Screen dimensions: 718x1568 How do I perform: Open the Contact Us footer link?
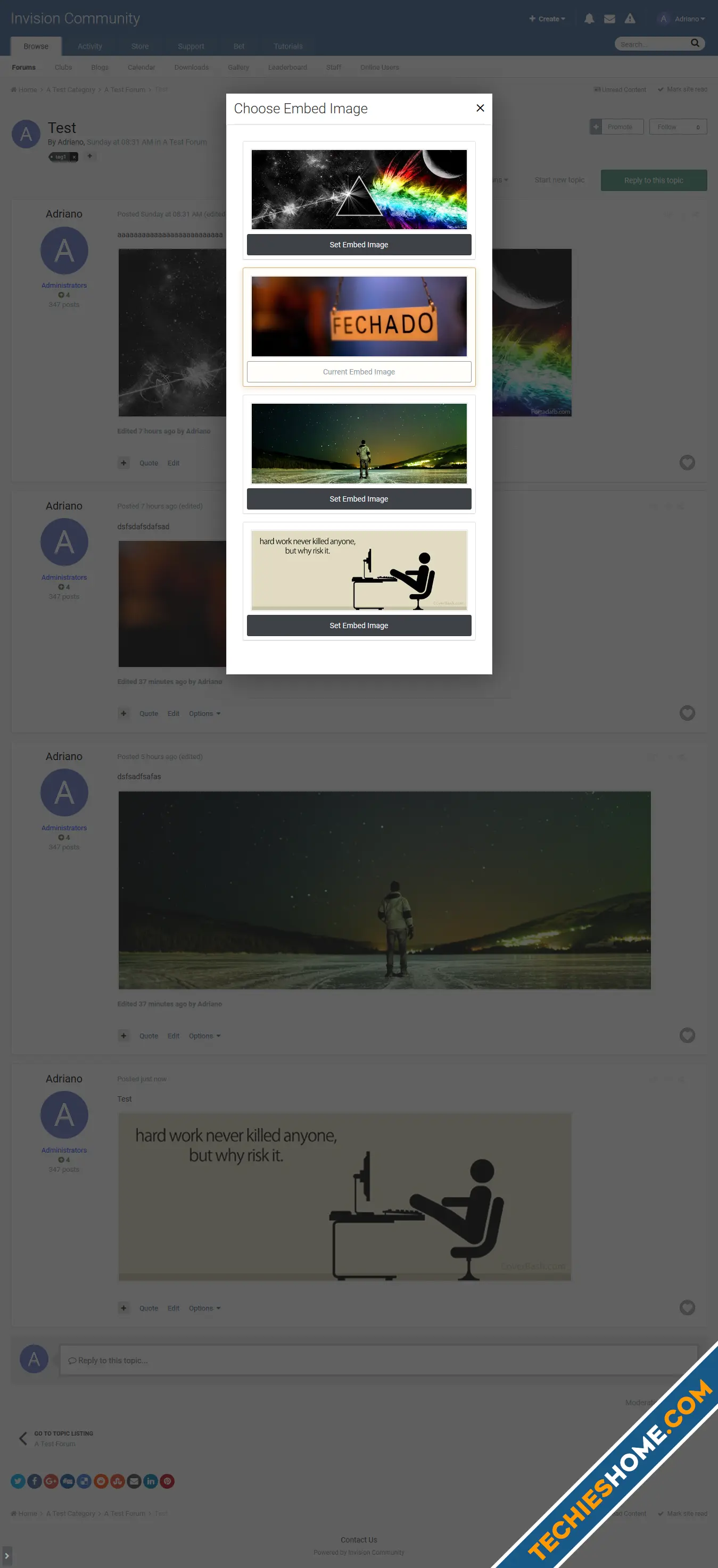click(359, 1540)
